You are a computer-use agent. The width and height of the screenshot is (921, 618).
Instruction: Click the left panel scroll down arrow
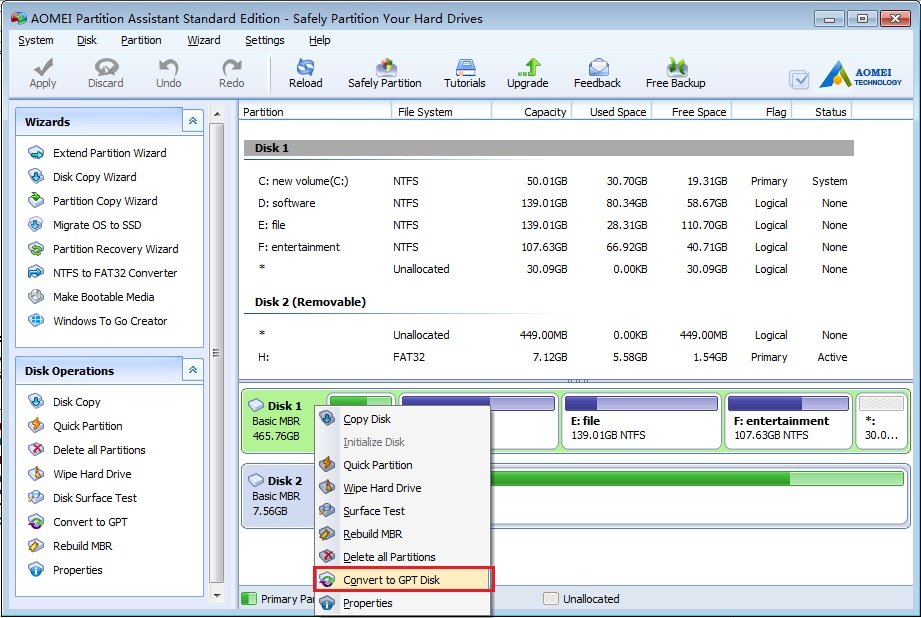click(x=217, y=596)
